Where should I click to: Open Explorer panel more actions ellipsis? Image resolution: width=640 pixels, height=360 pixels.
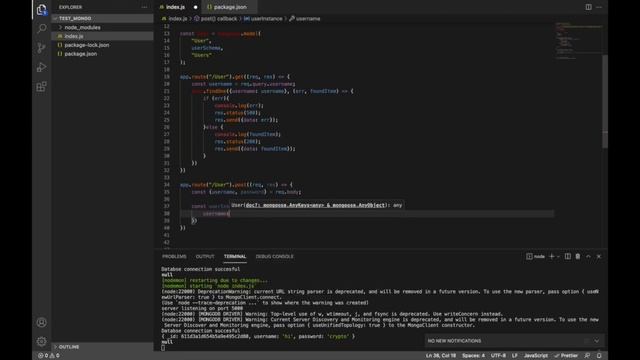(144, 7)
